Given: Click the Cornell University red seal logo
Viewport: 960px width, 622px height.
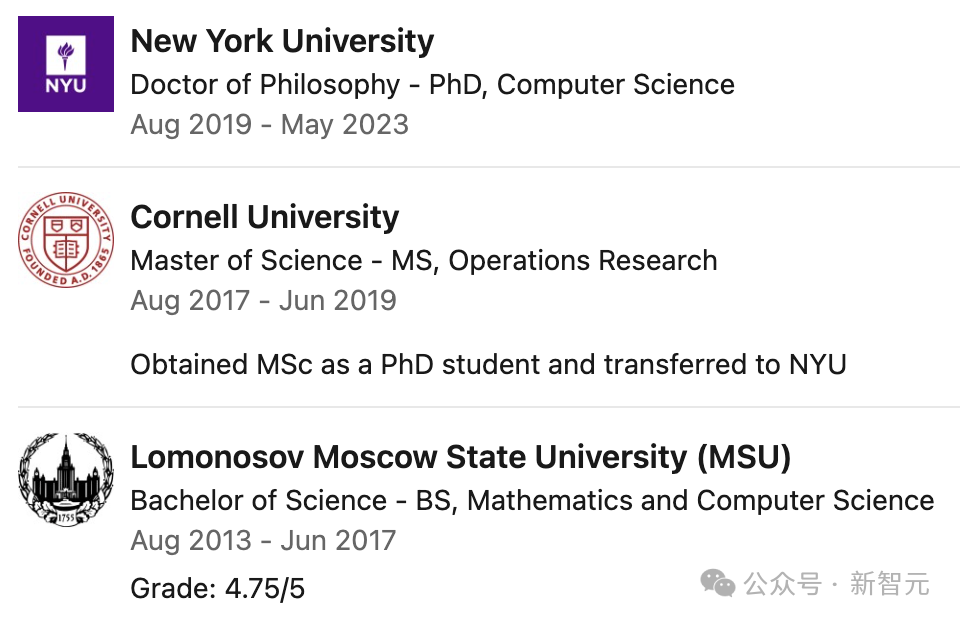Looking at the screenshot, I should point(66,240).
